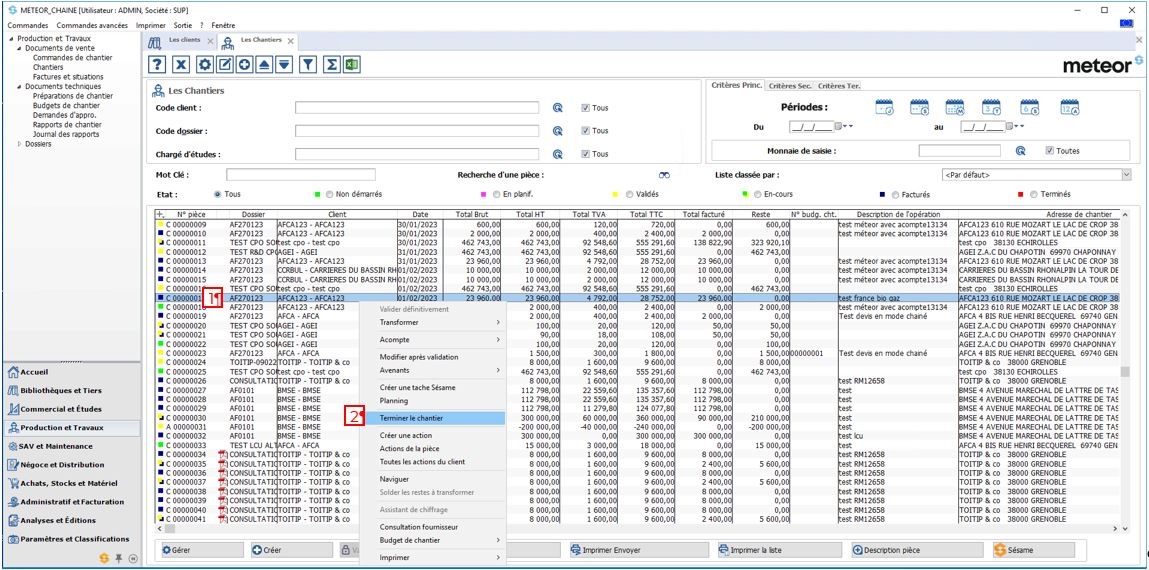
Task: Click the down-arrow toolbar icon
Action: click(x=284, y=65)
